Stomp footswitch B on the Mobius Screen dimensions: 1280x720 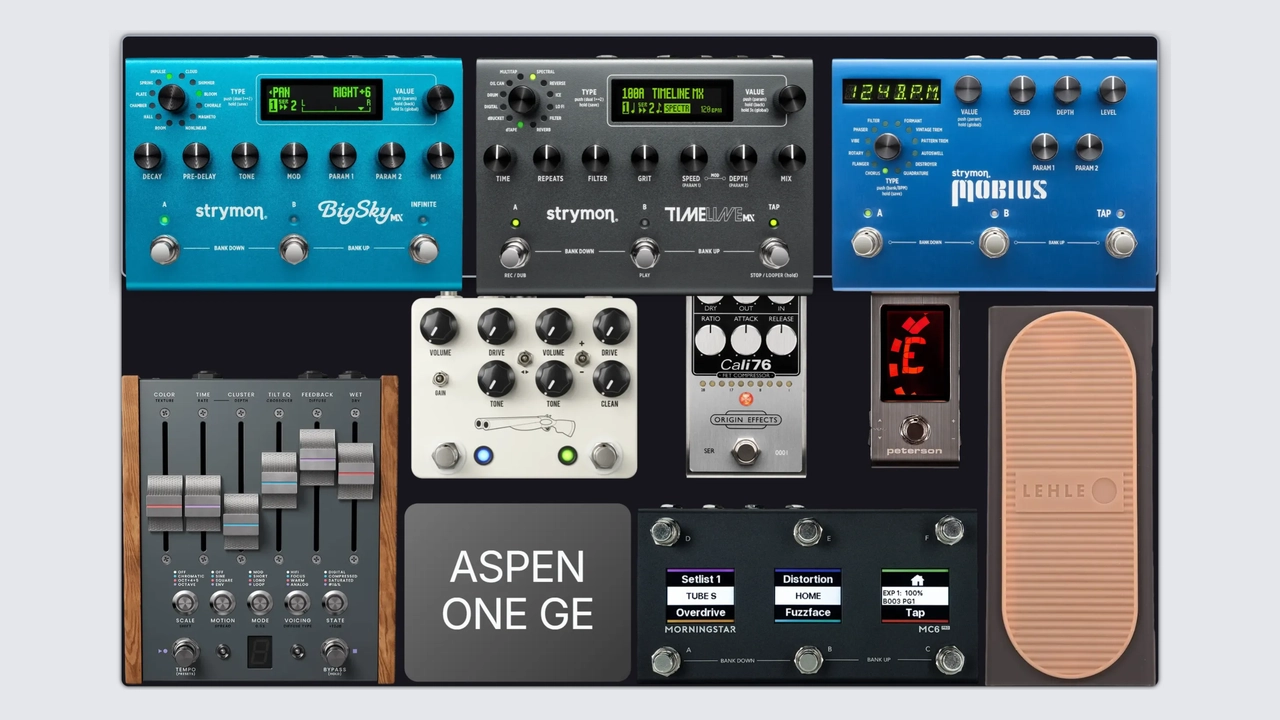click(994, 243)
